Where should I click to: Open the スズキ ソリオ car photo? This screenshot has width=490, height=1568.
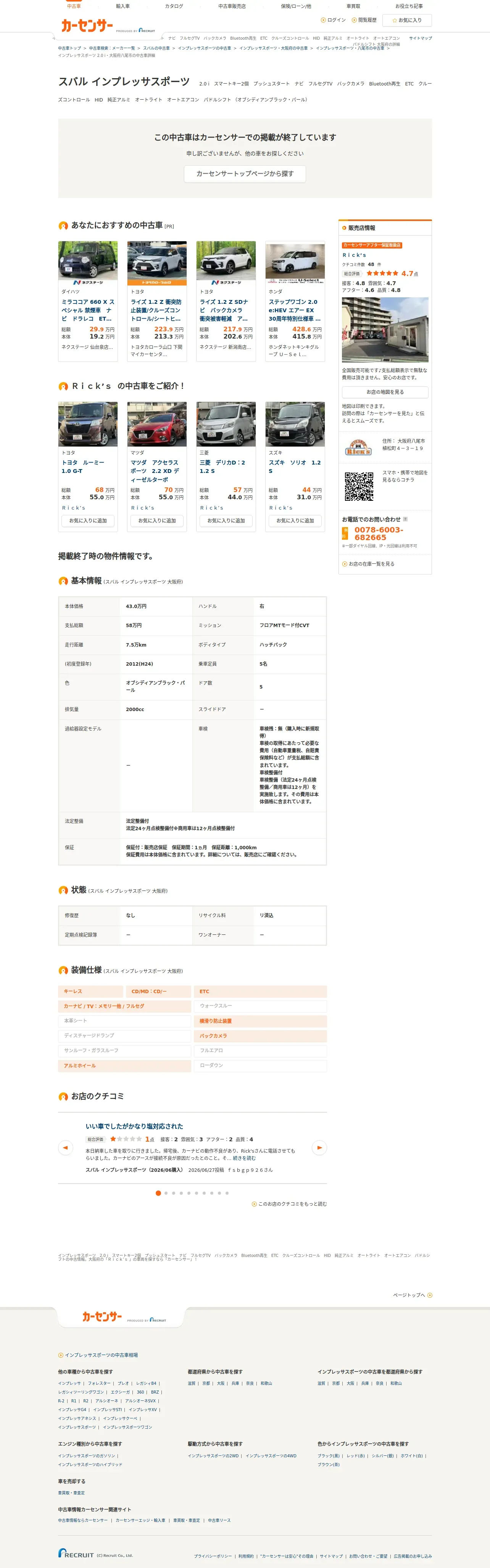(x=295, y=424)
